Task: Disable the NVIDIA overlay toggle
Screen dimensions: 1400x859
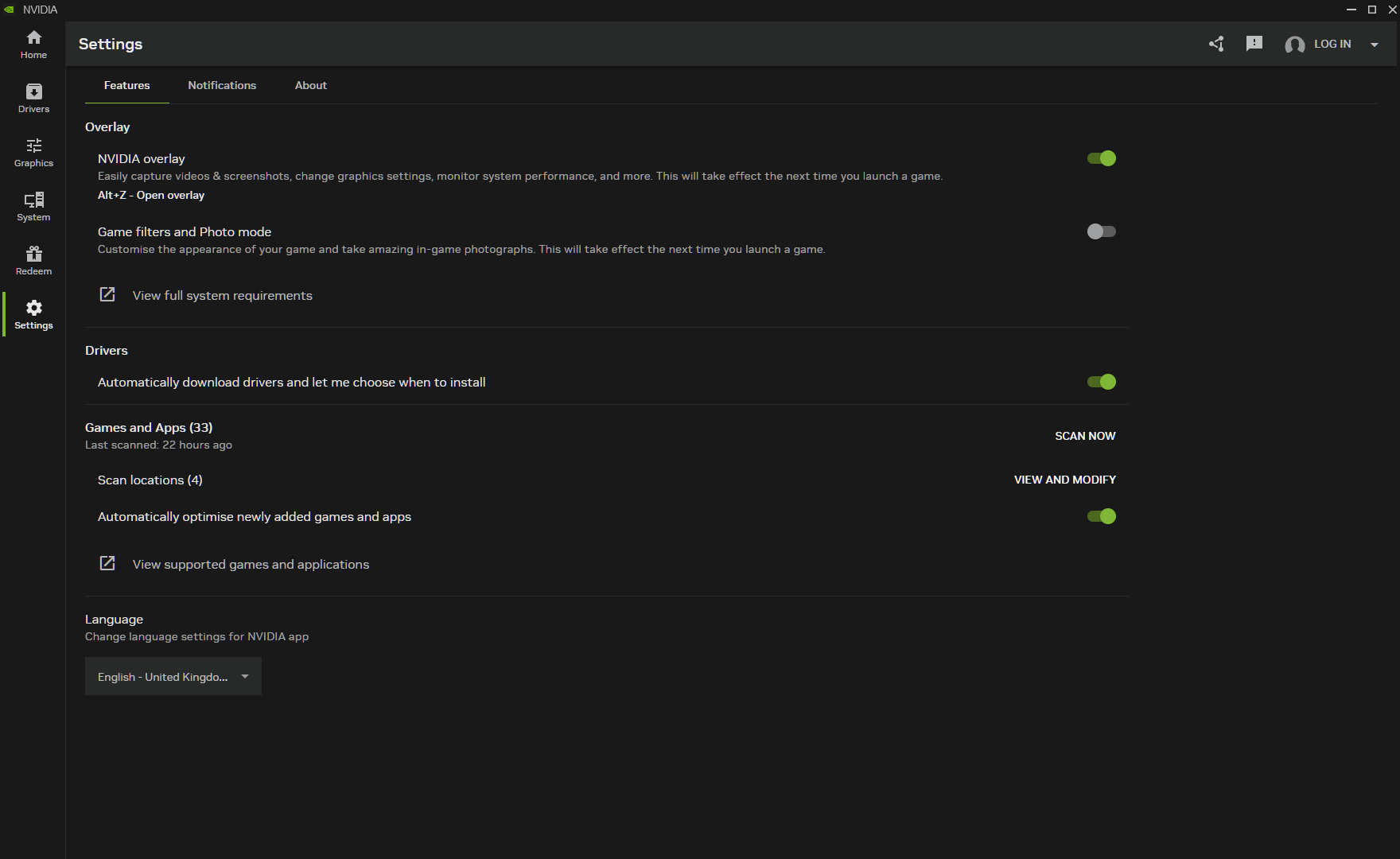Action: click(1102, 158)
